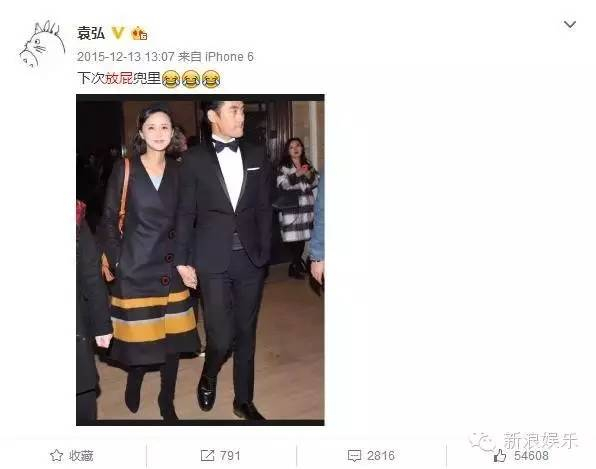The width and height of the screenshot is (596, 469).
Task: Toggle 收藏 to save this post
Action: click(x=71, y=455)
